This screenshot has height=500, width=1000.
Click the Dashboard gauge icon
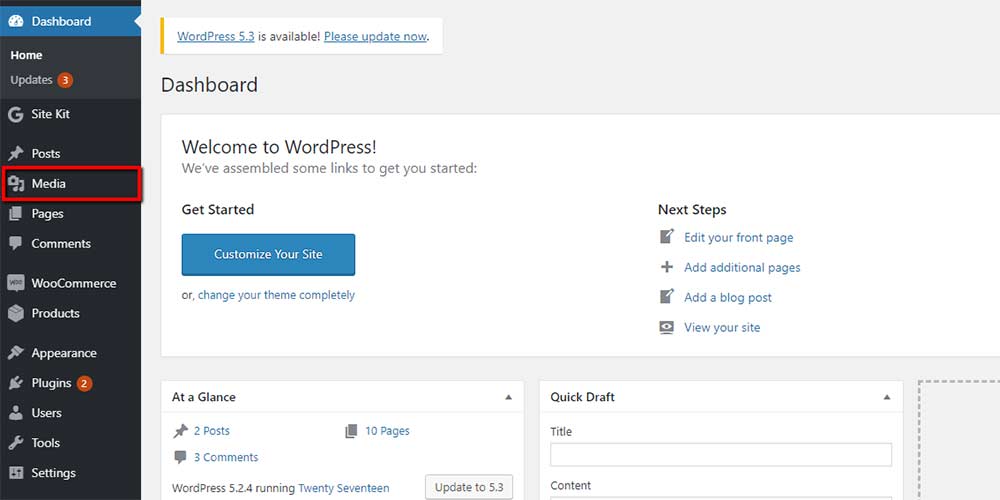(16, 21)
